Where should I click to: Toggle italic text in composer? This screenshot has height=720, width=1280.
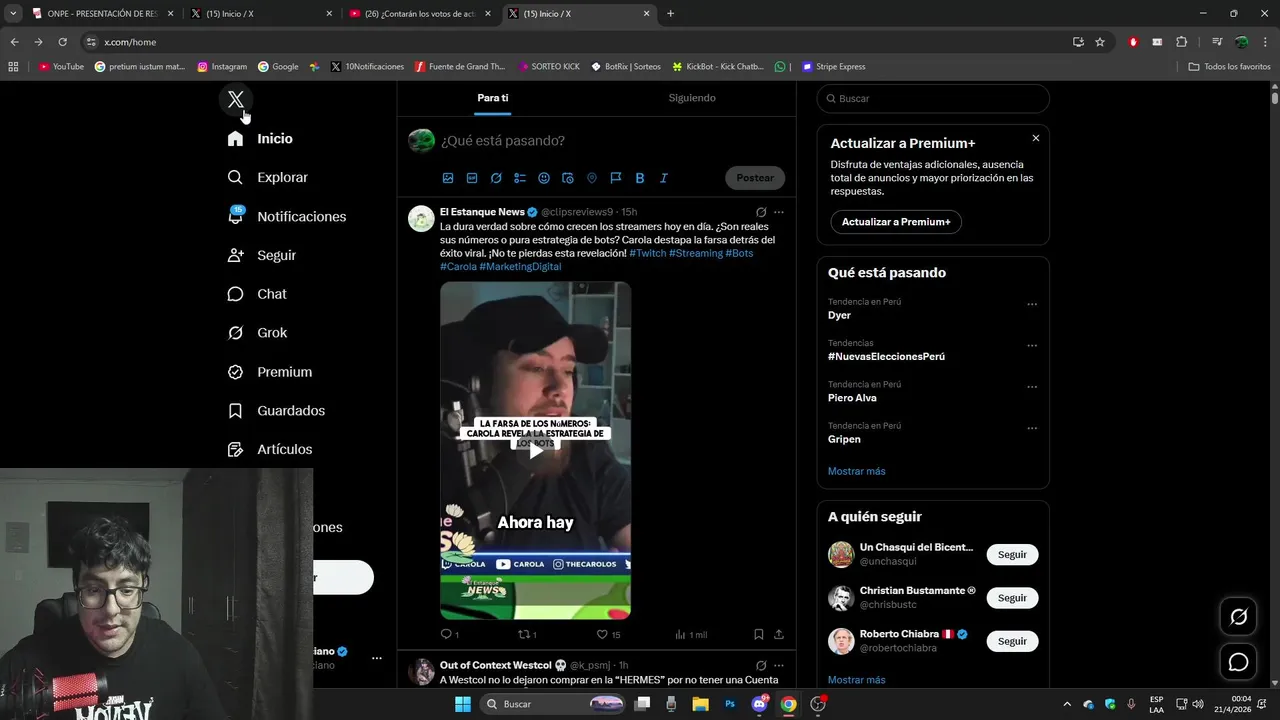point(664,178)
